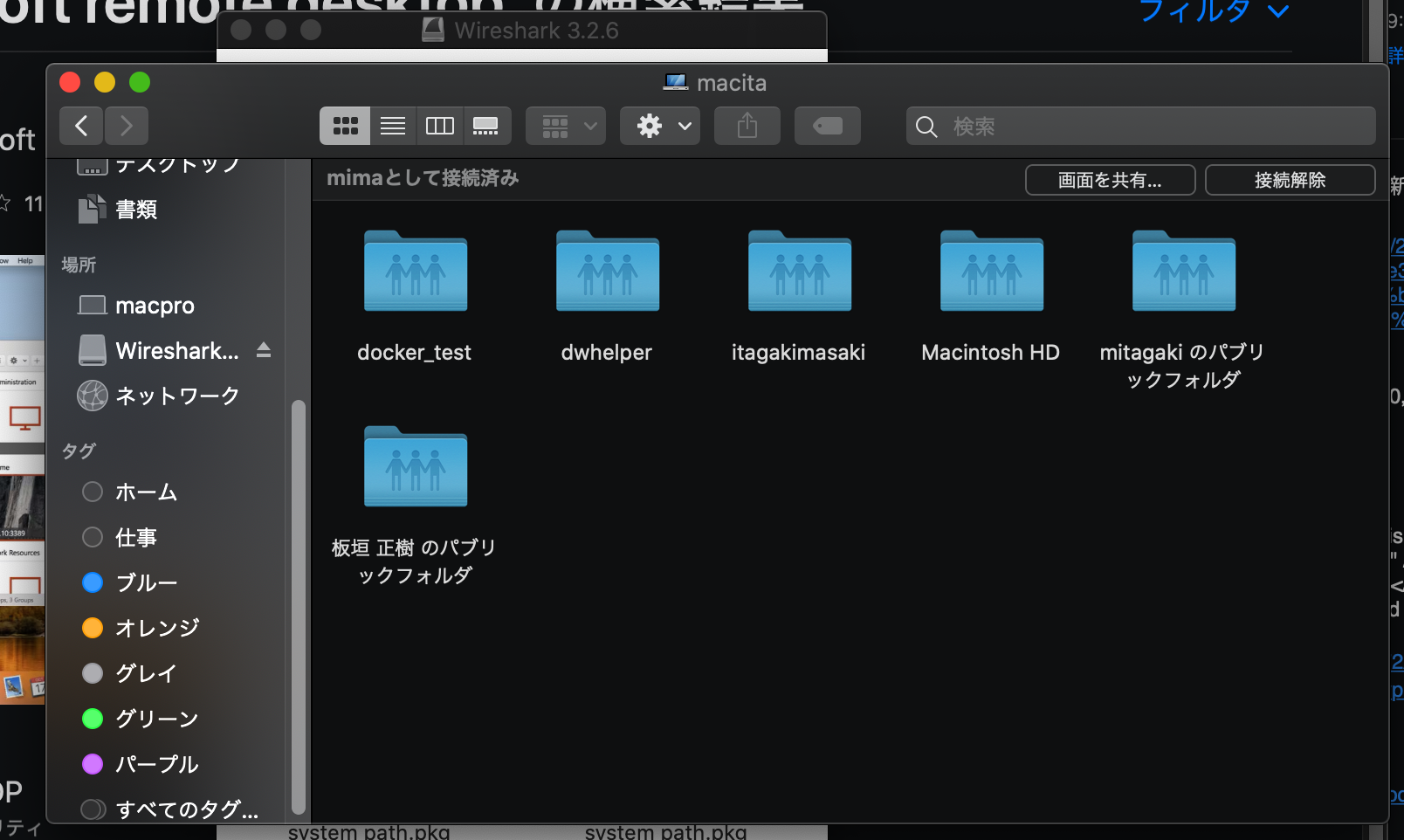Switch to gallery view

point(486,126)
